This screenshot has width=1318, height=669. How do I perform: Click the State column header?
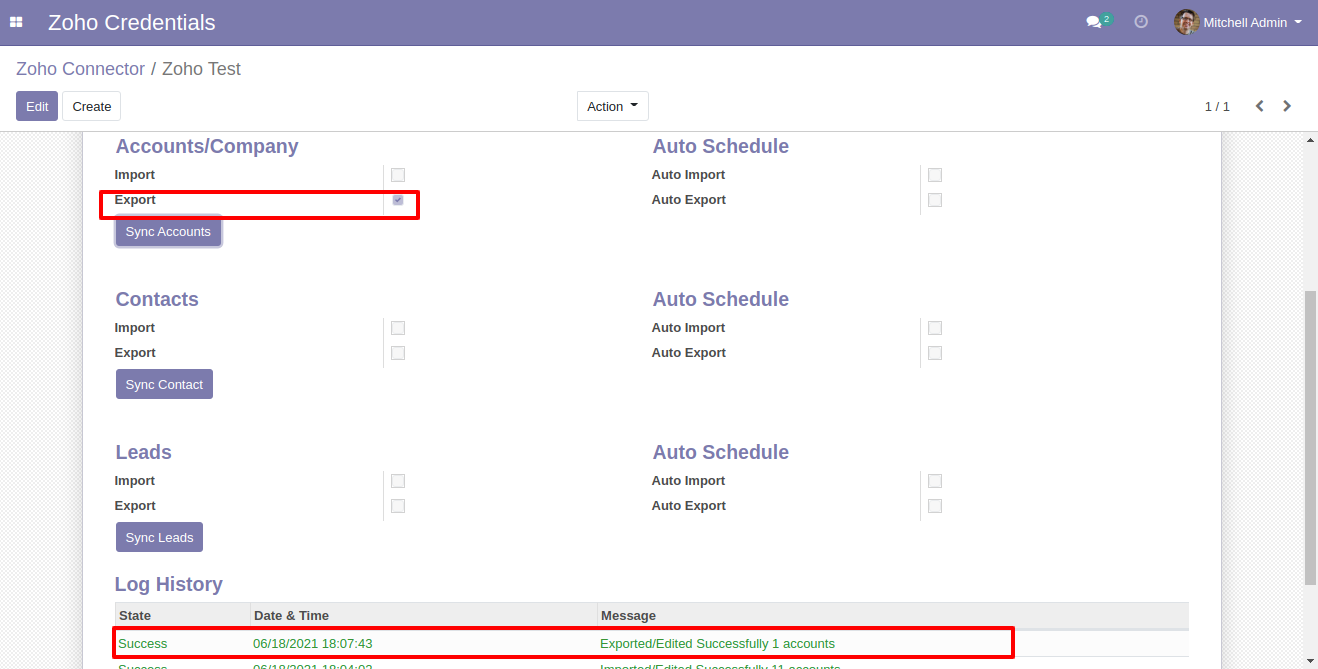tap(182, 615)
